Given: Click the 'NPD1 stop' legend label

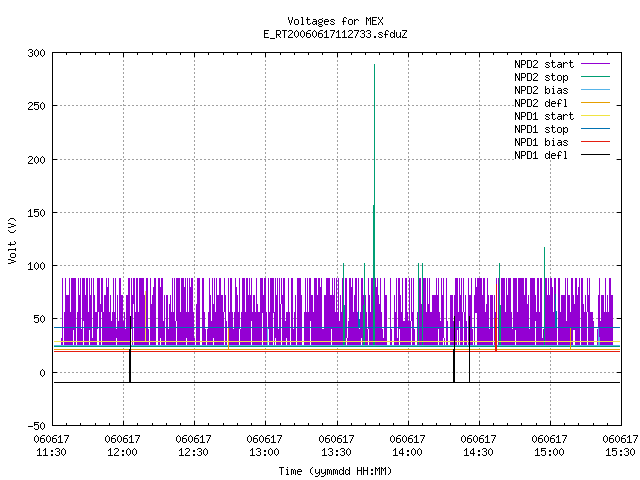Looking at the screenshot, I should [x=541, y=129].
